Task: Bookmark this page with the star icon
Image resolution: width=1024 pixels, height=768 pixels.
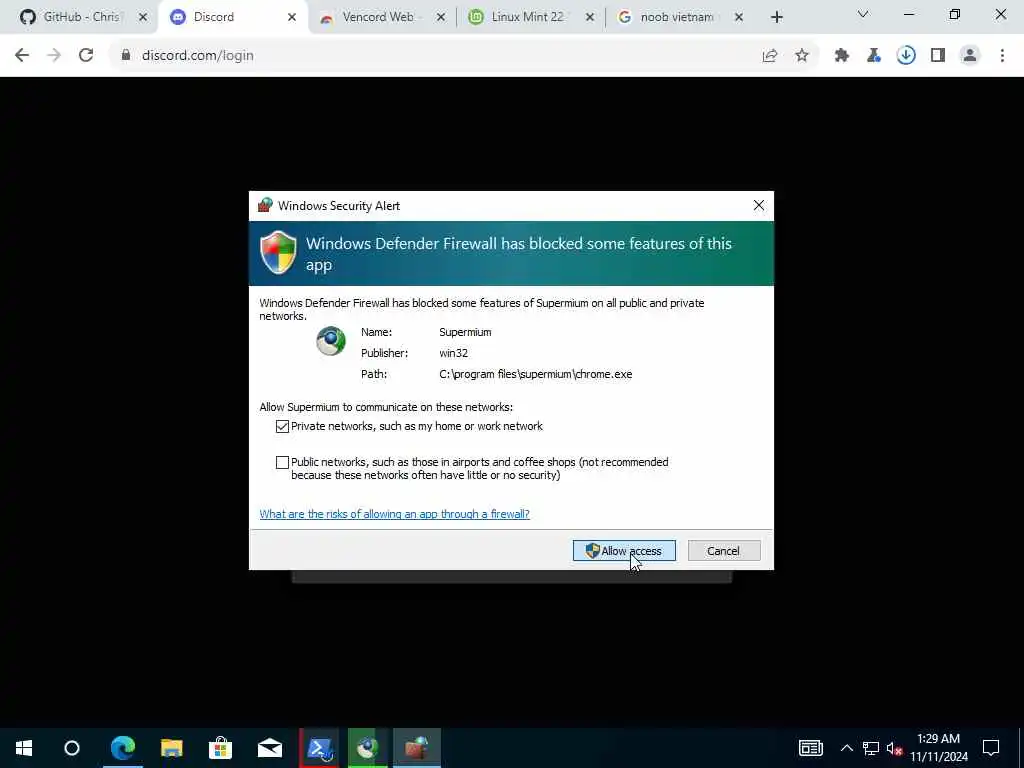Action: pyautogui.click(x=802, y=56)
